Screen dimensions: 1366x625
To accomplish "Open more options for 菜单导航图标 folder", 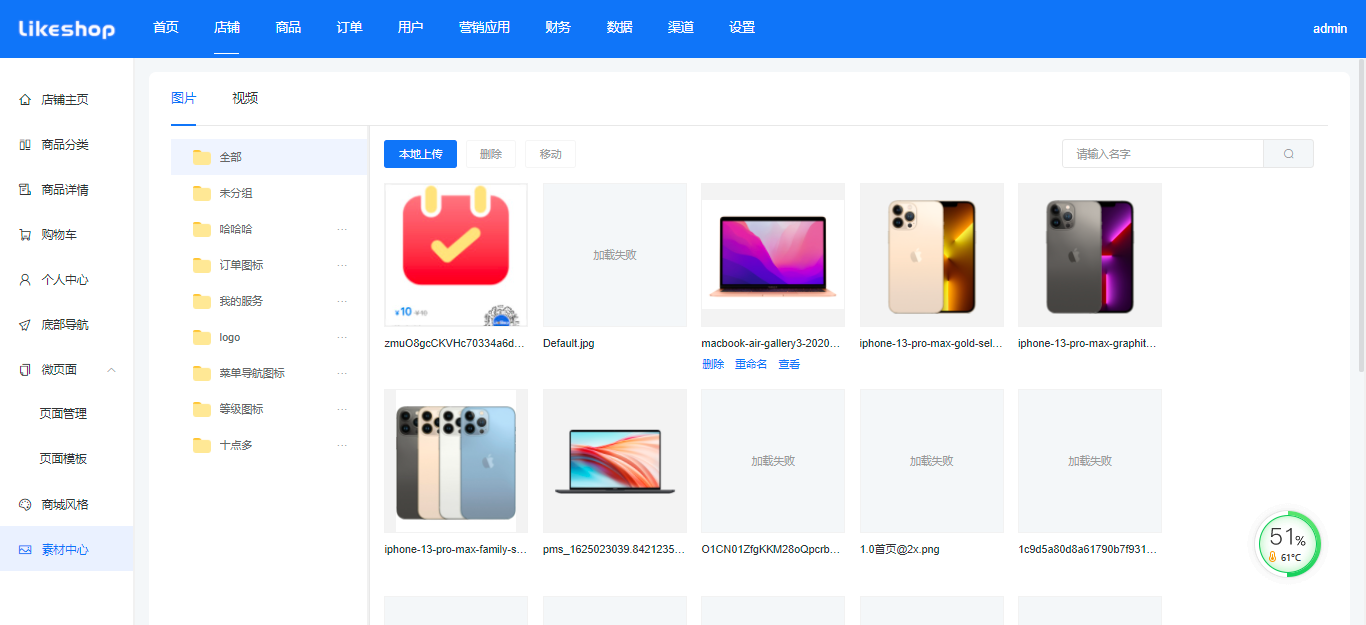I will [x=342, y=373].
